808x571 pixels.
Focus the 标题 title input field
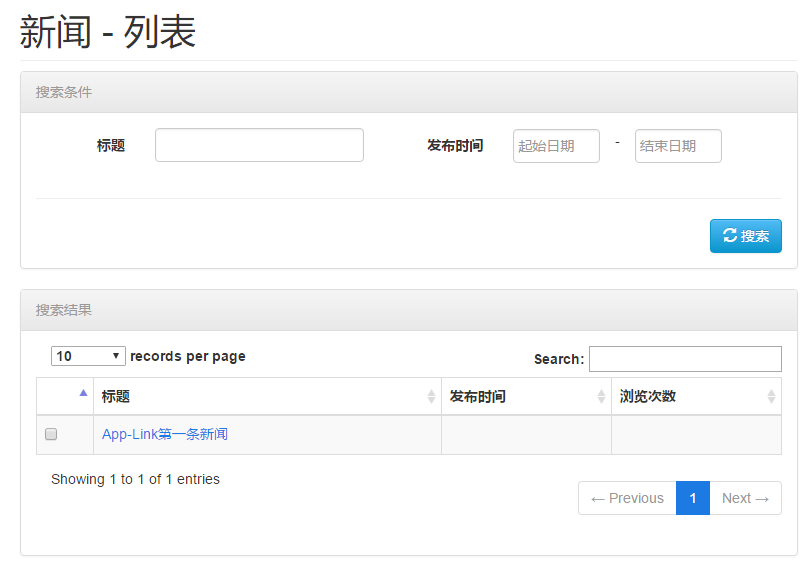point(259,145)
